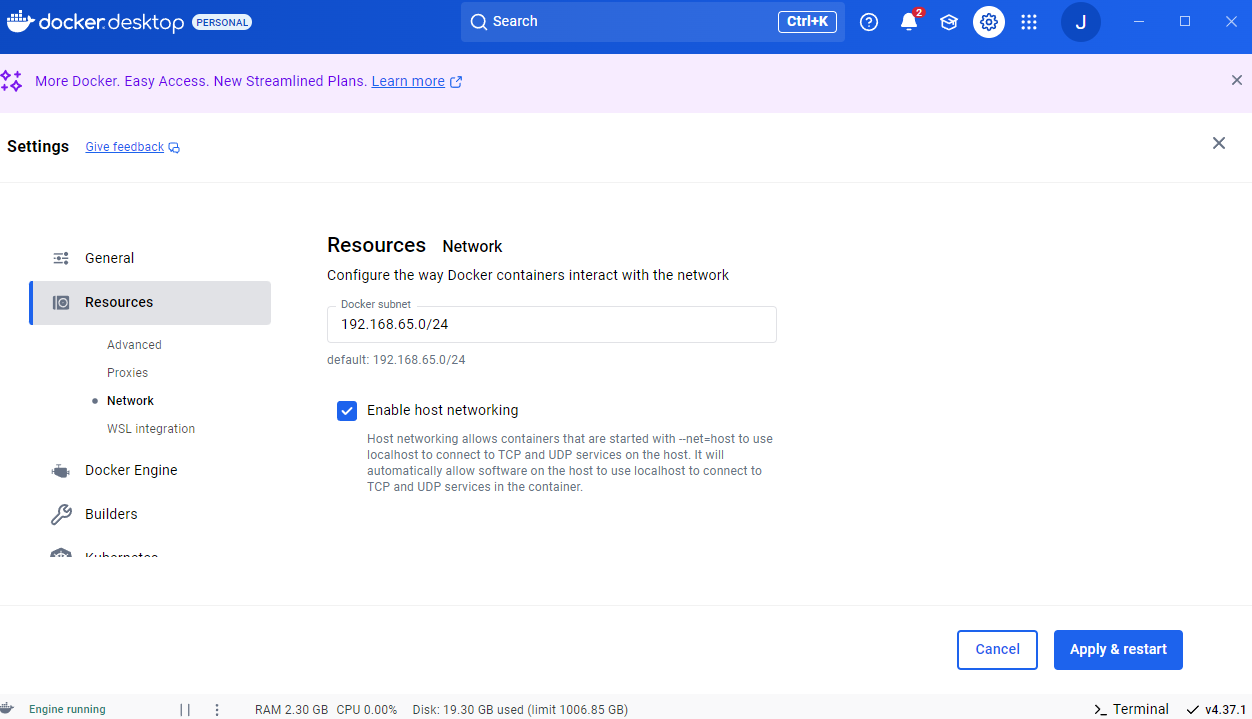Click the search magnifier icon
Screen dimensions: 1252x719
click(479, 22)
